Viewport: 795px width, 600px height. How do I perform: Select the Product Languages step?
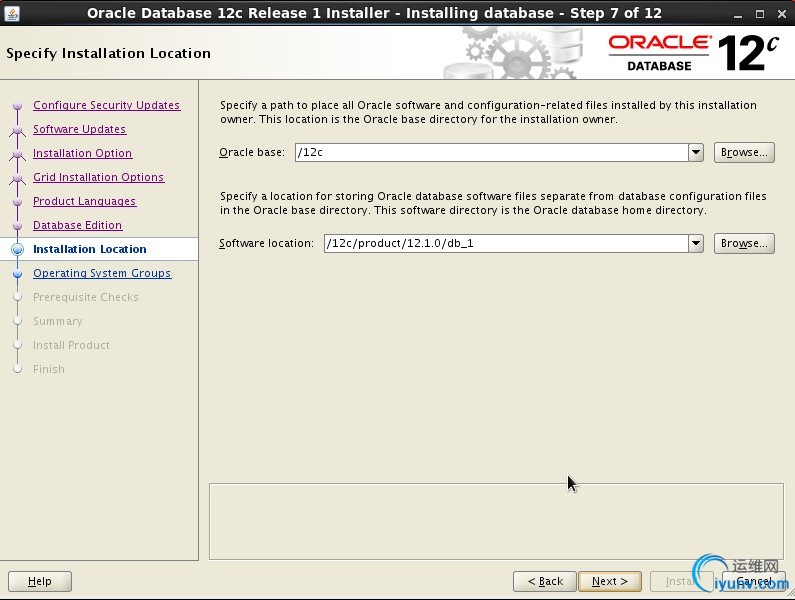85,201
